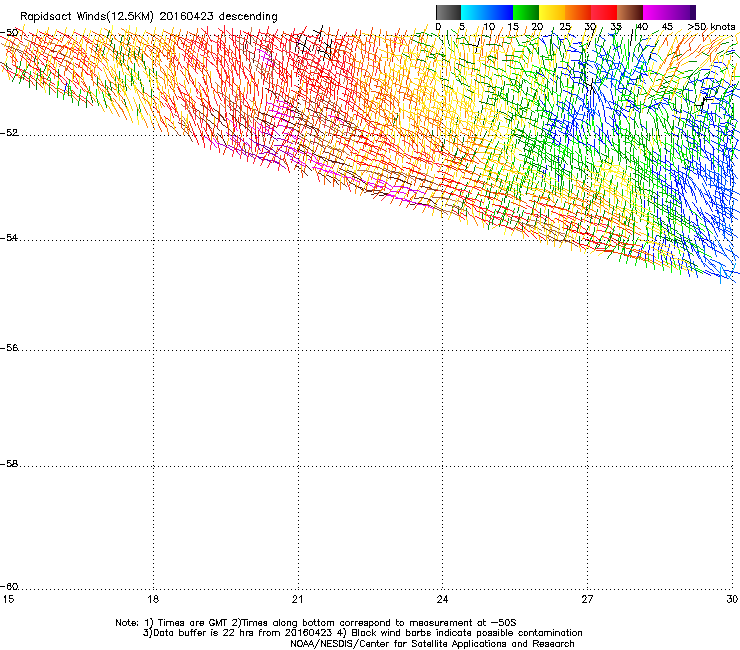
Task: Click the longitude label 24
Action: (x=442, y=599)
